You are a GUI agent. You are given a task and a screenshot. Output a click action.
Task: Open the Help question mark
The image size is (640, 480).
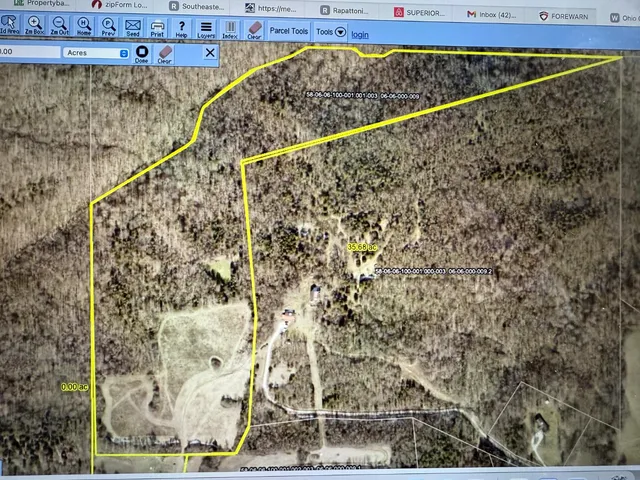point(182,29)
